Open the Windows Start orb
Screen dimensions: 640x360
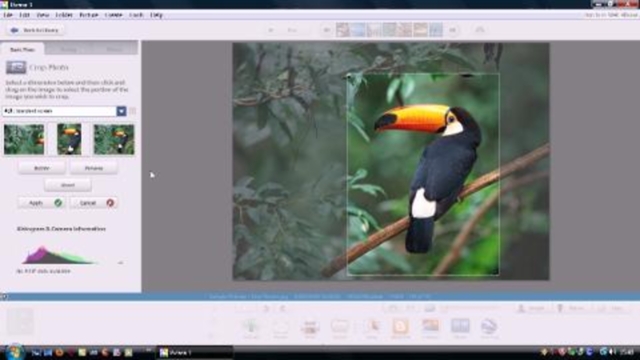[14, 352]
